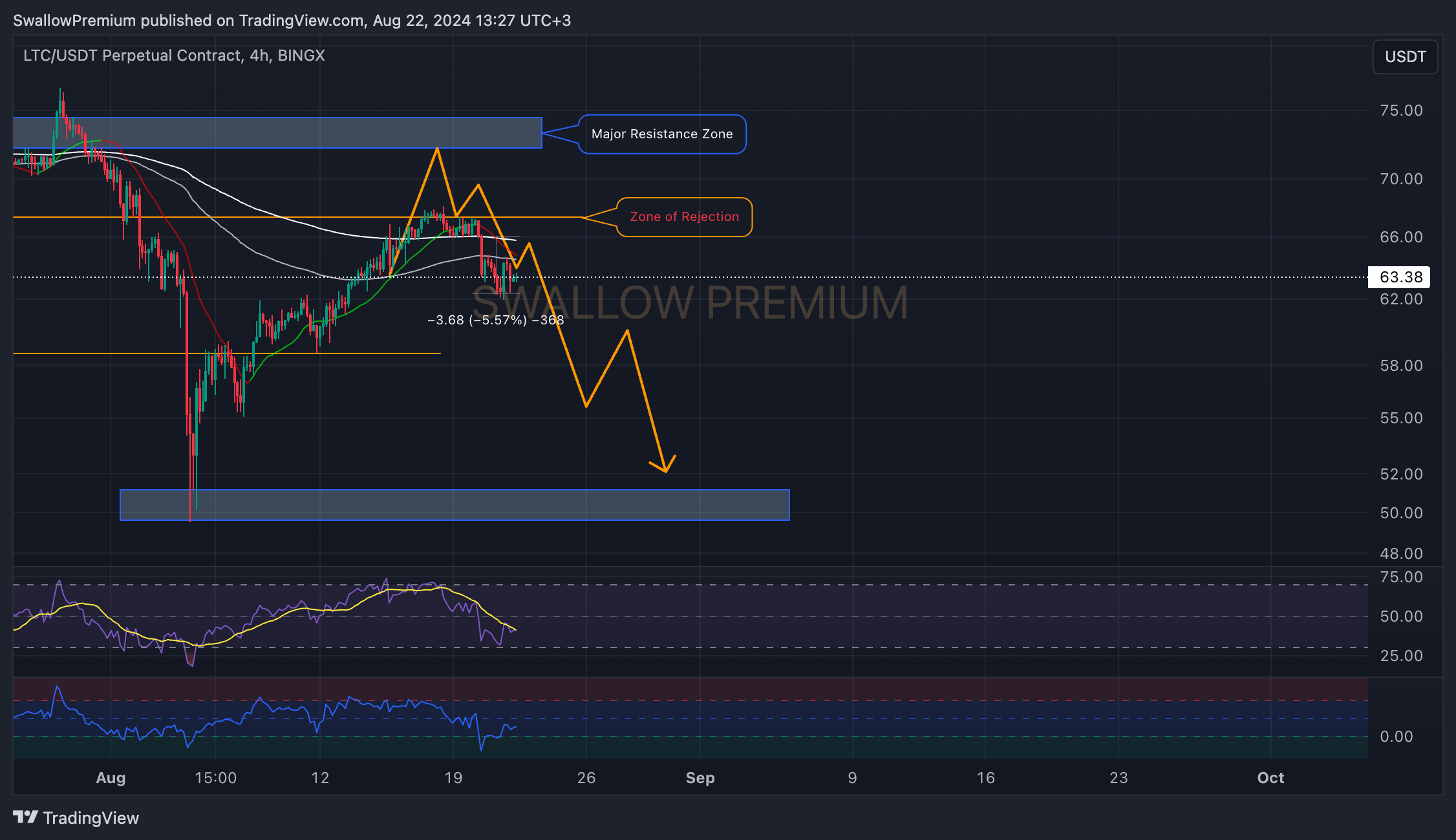Screen dimensions: 1456x840
Task: Click the 55.00 price axis label
Action: pos(1401,418)
